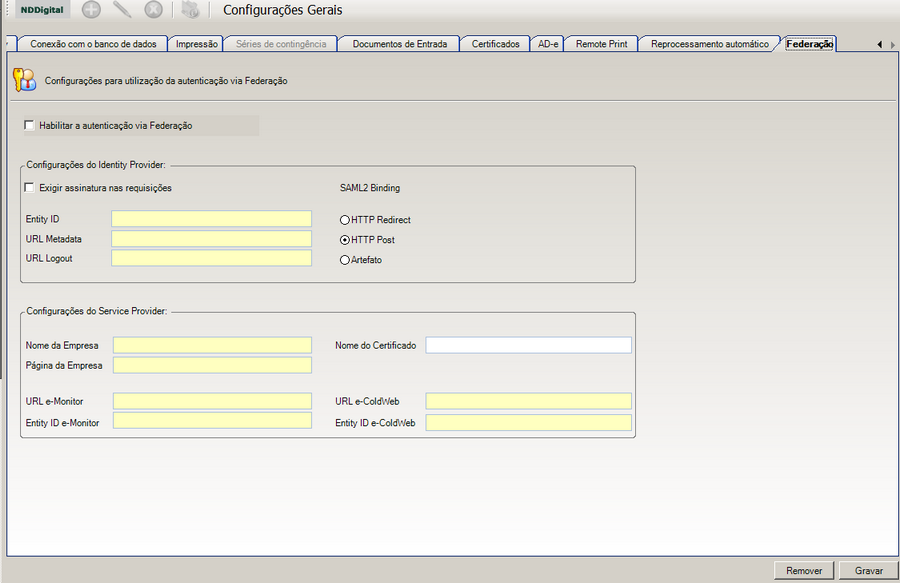Switch to Conexão com o banco de dados tab
The width and height of the screenshot is (900, 583).
pos(92,44)
